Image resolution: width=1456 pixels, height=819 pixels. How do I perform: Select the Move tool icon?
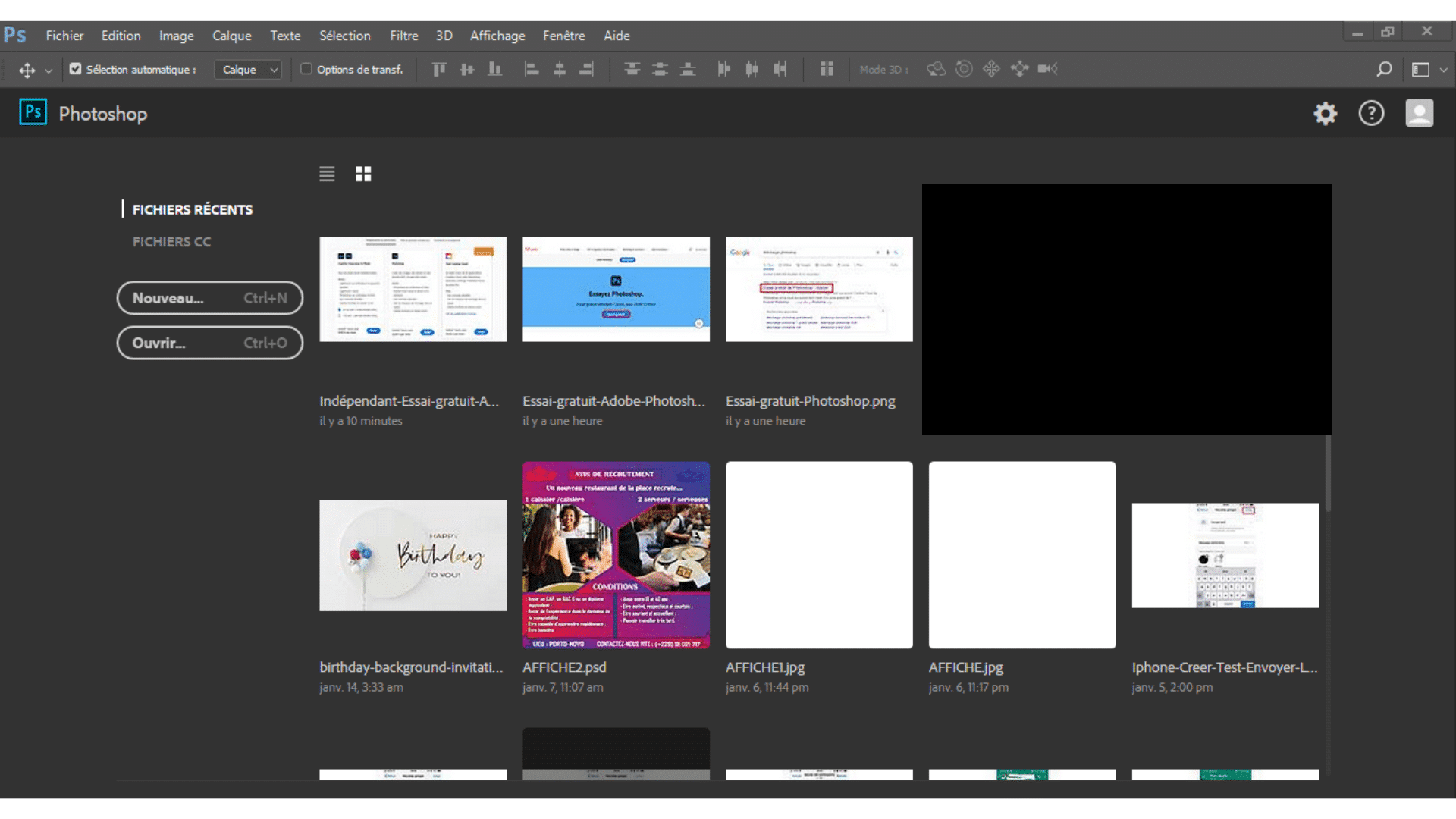[27, 70]
